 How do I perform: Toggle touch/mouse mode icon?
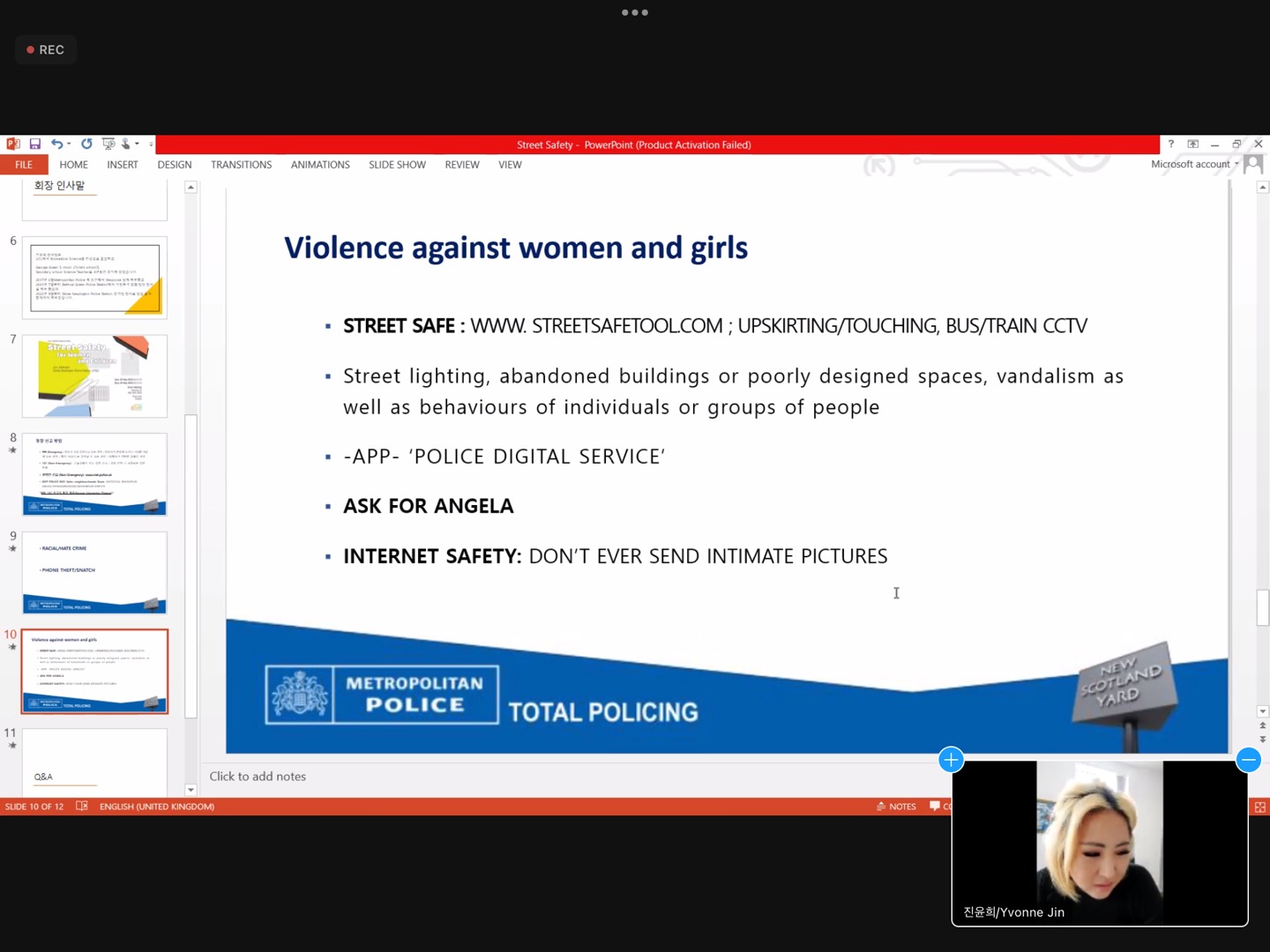[x=127, y=144]
